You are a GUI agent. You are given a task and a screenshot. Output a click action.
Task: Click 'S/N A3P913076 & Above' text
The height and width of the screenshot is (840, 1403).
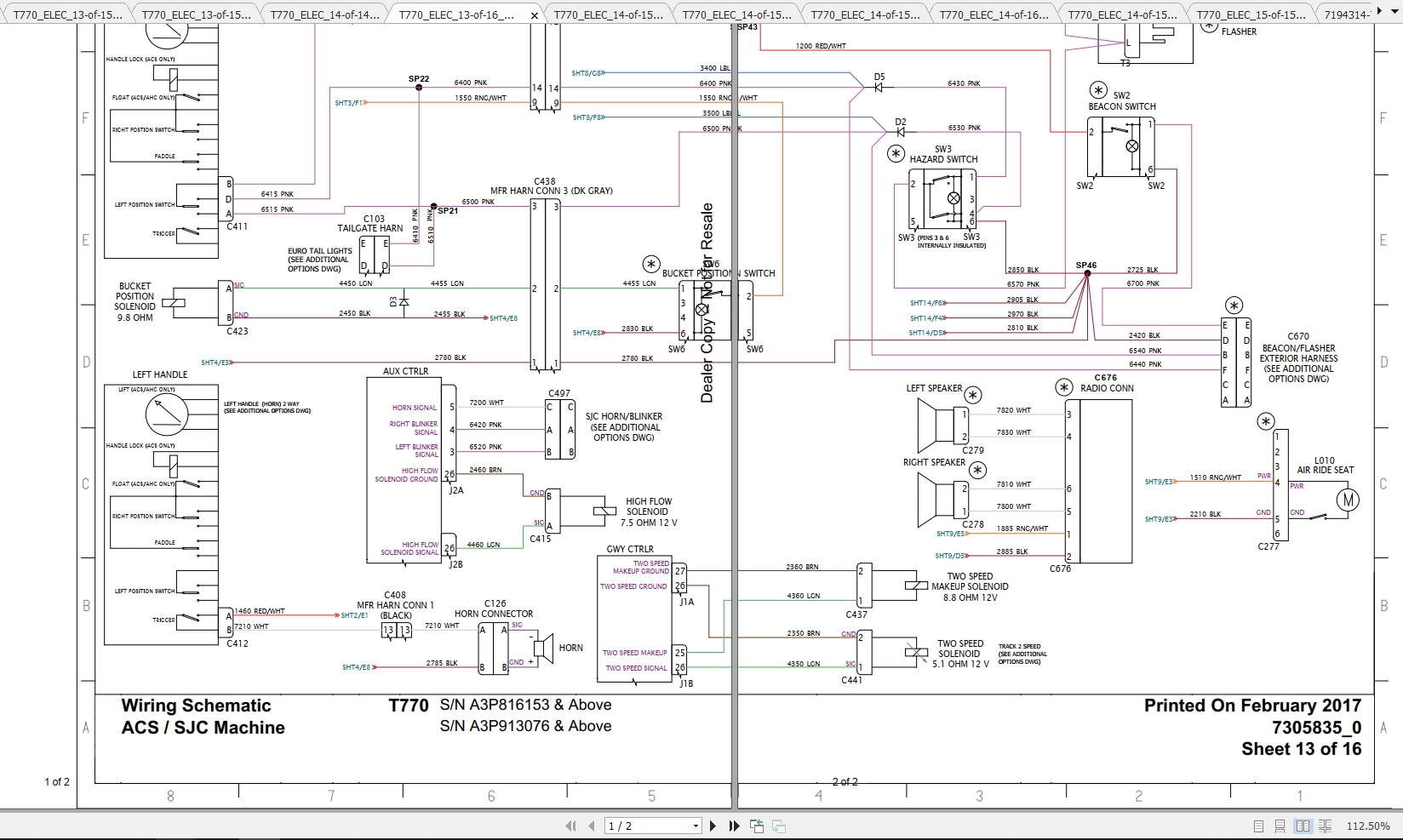(525, 726)
